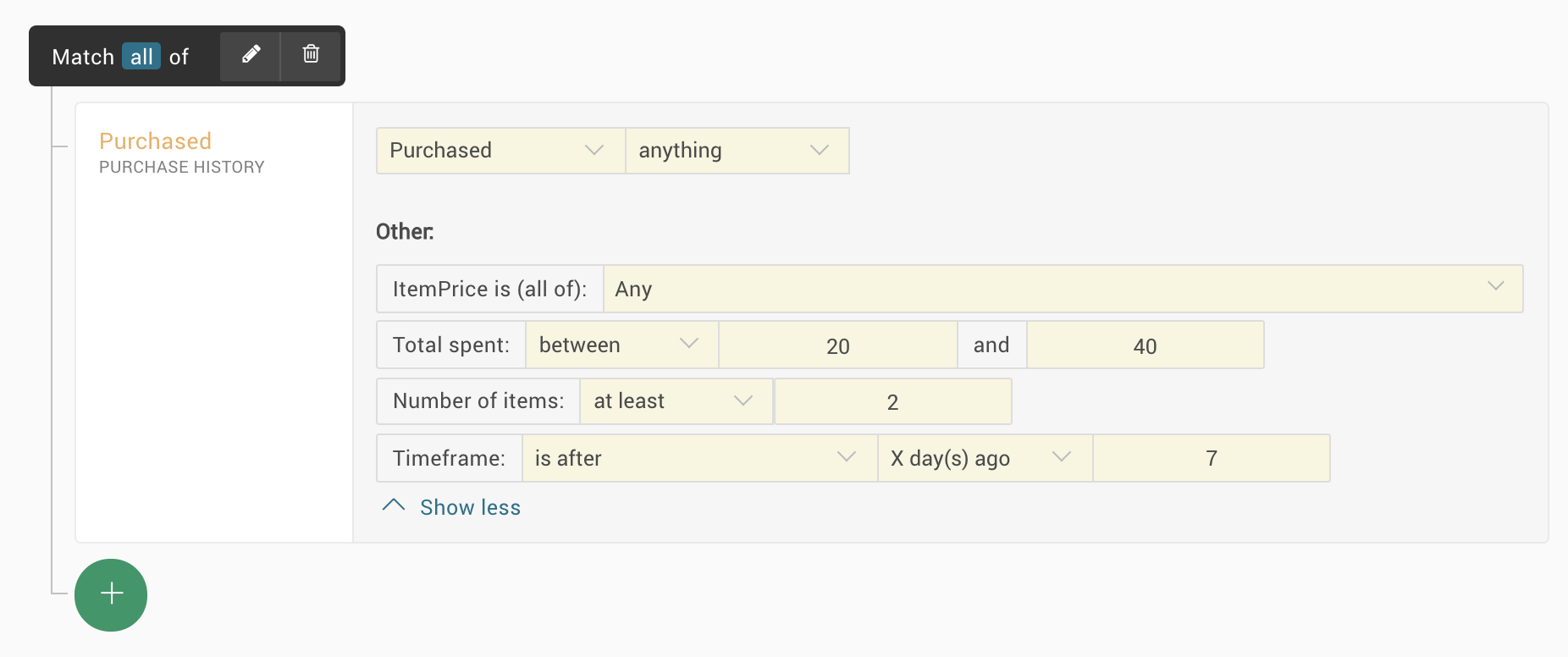This screenshot has width=1568, height=657.
Task: Open the Purchased action dropdown
Action: coord(500,151)
